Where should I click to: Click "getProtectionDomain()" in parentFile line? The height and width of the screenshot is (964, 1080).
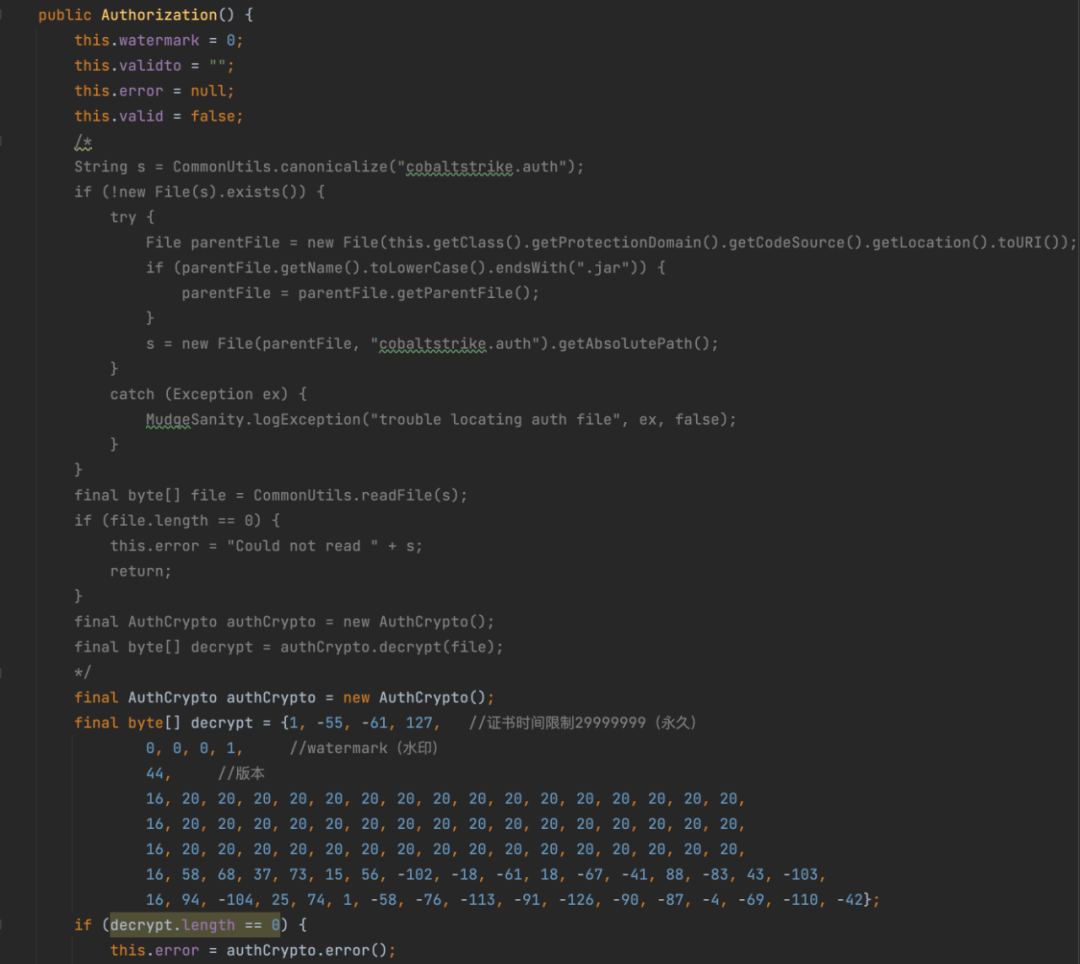(x=625, y=242)
